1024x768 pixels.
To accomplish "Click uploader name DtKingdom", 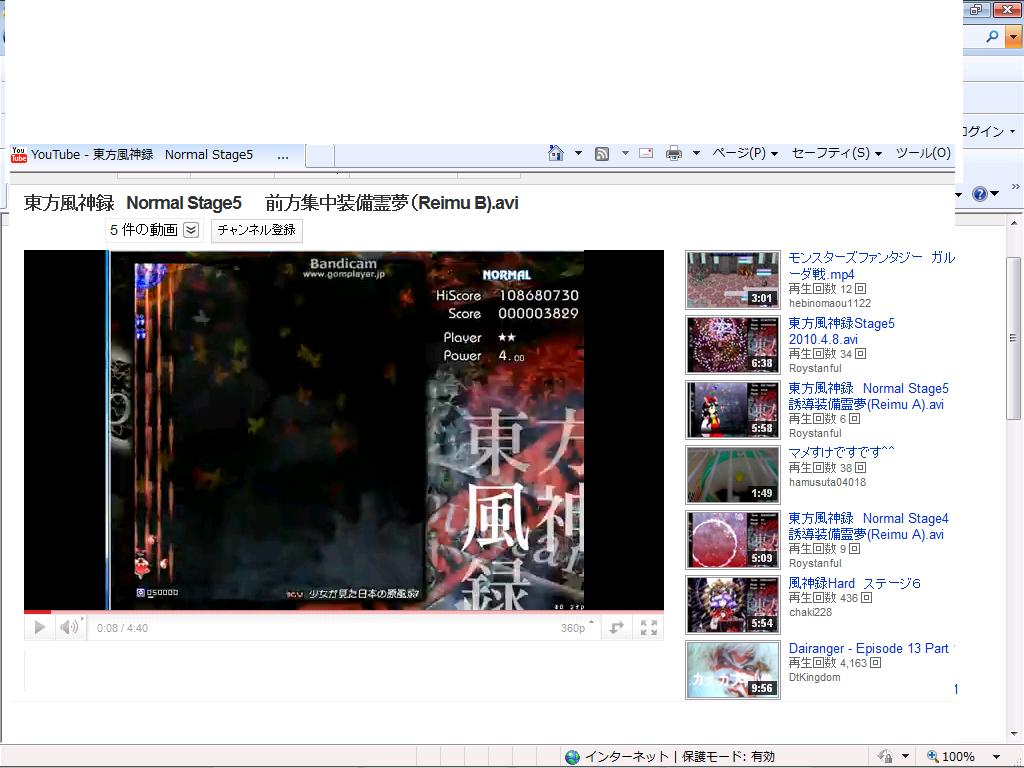I will 814,677.
